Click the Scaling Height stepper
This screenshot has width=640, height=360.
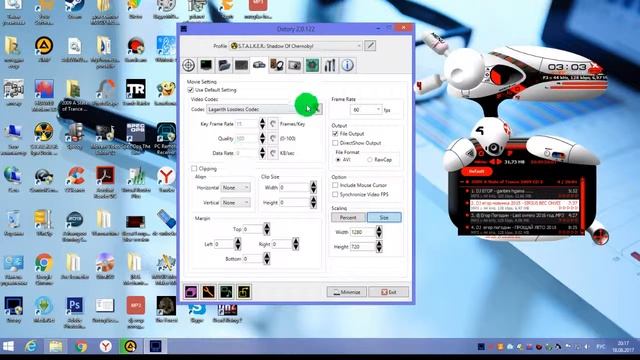(379, 247)
